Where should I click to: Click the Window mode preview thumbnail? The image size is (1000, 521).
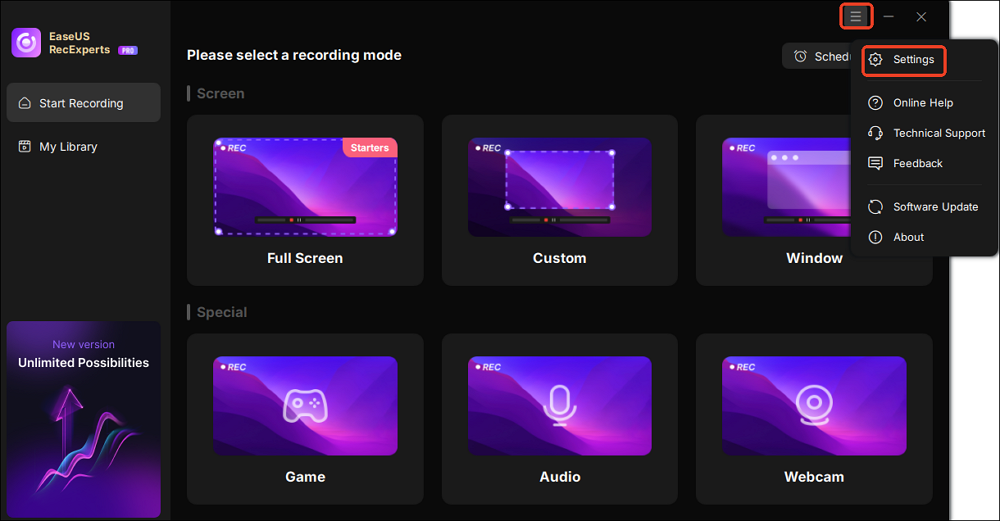[x=786, y=187]
